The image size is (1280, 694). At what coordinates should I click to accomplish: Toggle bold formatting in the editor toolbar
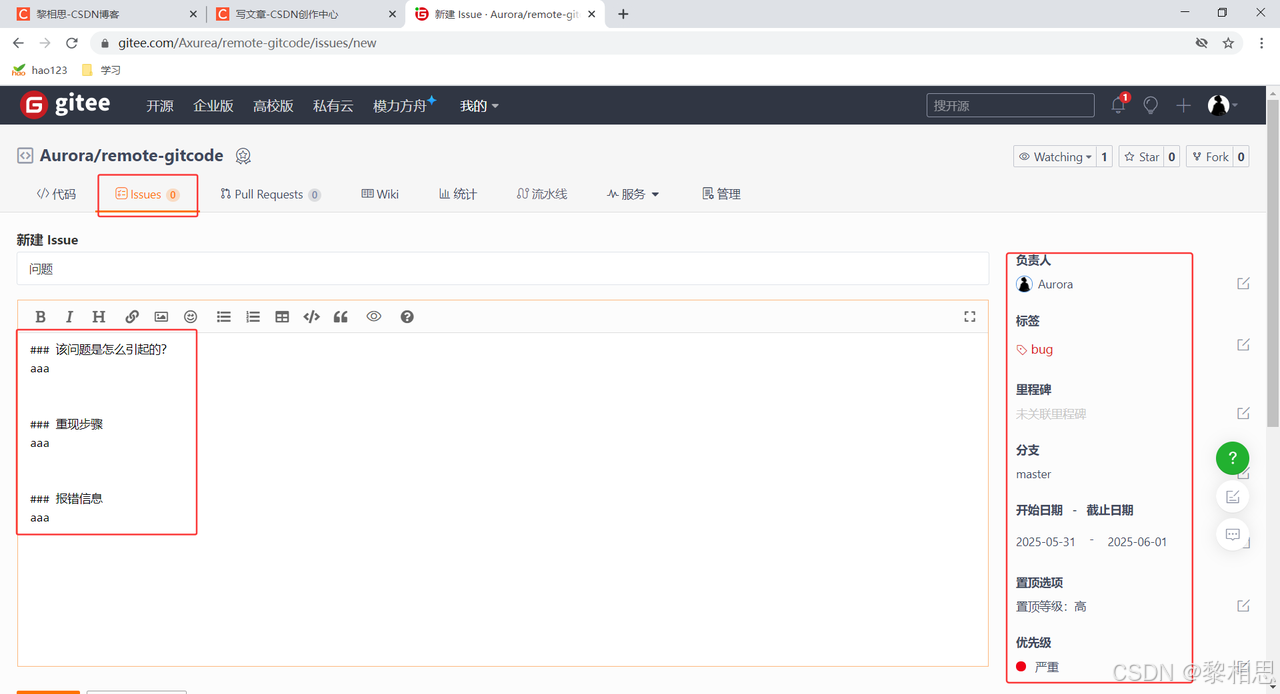[40, 317]
